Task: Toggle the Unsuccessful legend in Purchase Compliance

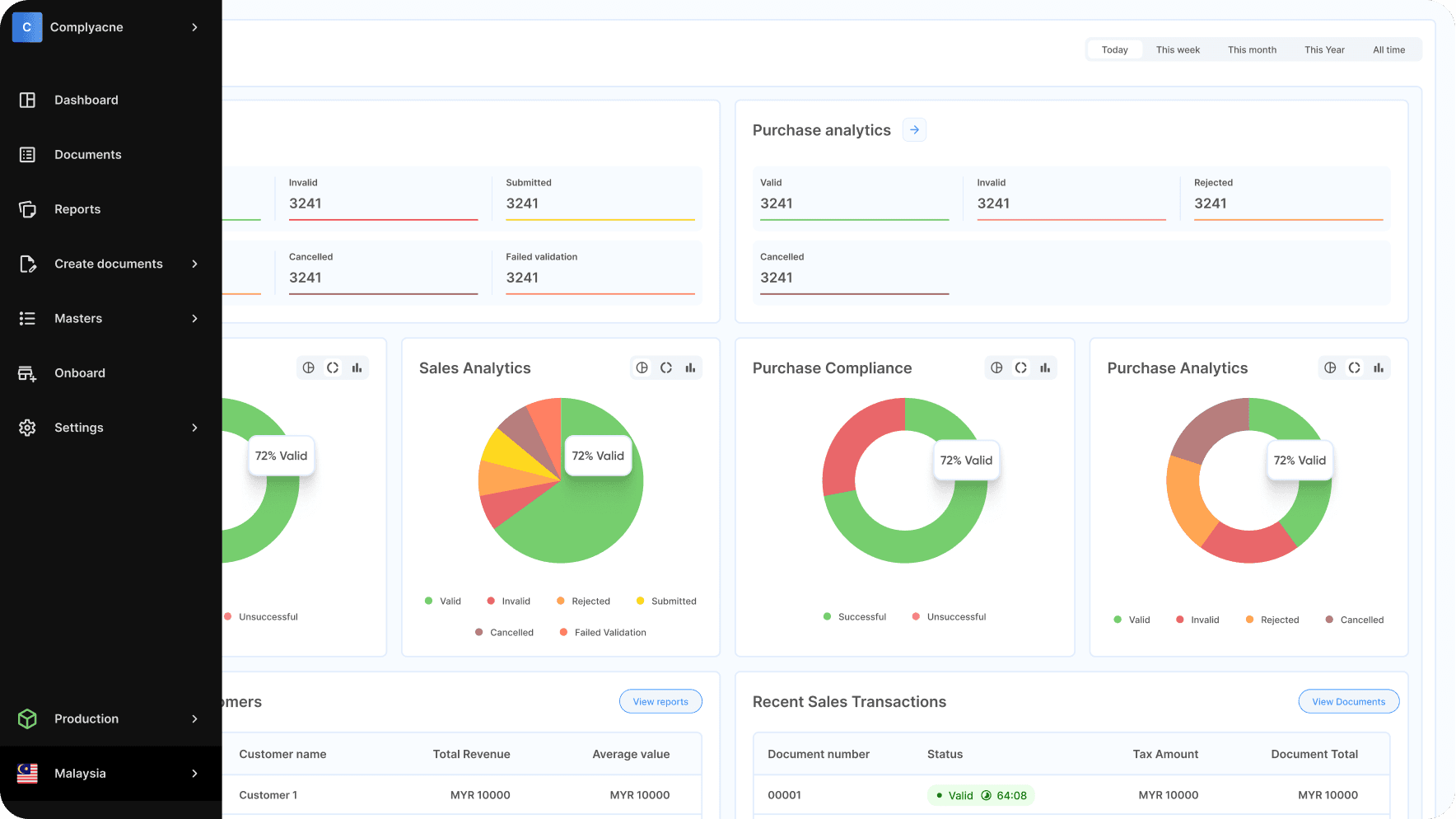Action: [x=949, y=616]
